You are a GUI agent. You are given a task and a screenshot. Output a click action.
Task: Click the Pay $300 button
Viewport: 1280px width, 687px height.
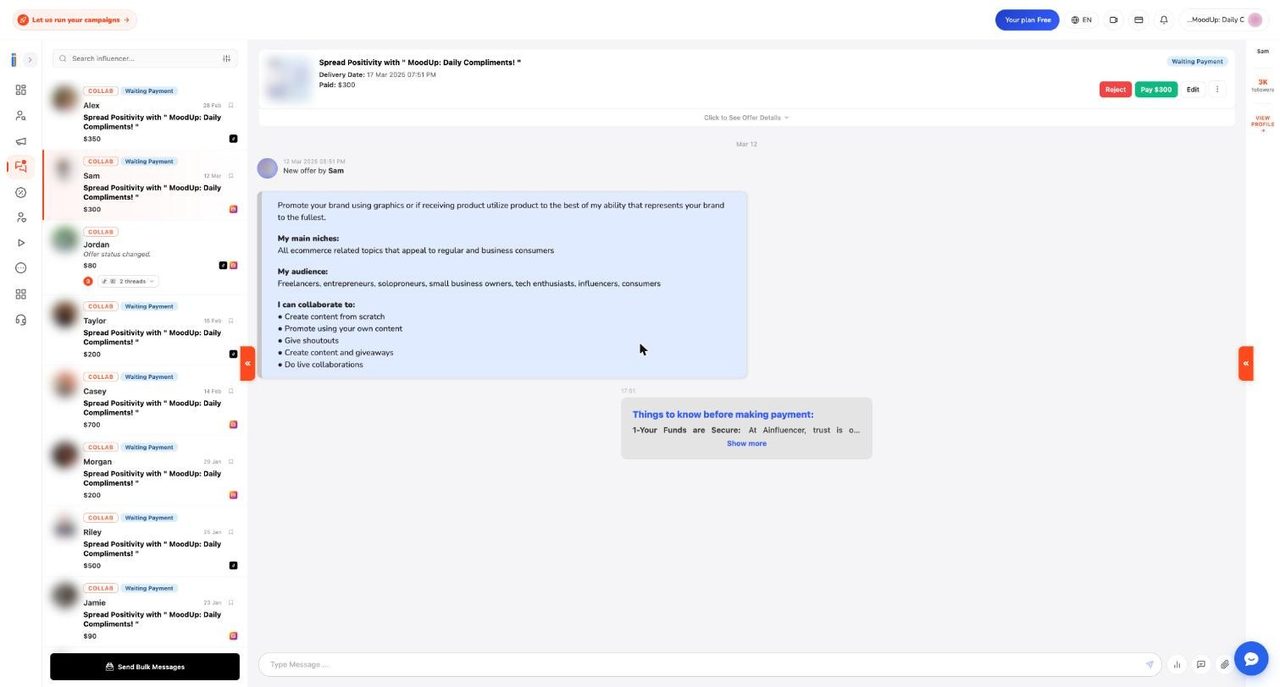pos(1156,90)
